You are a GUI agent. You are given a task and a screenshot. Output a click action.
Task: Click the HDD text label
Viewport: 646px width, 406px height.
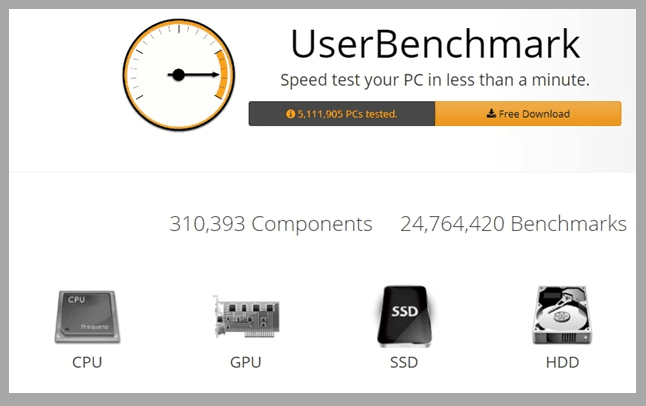[562, 362]
